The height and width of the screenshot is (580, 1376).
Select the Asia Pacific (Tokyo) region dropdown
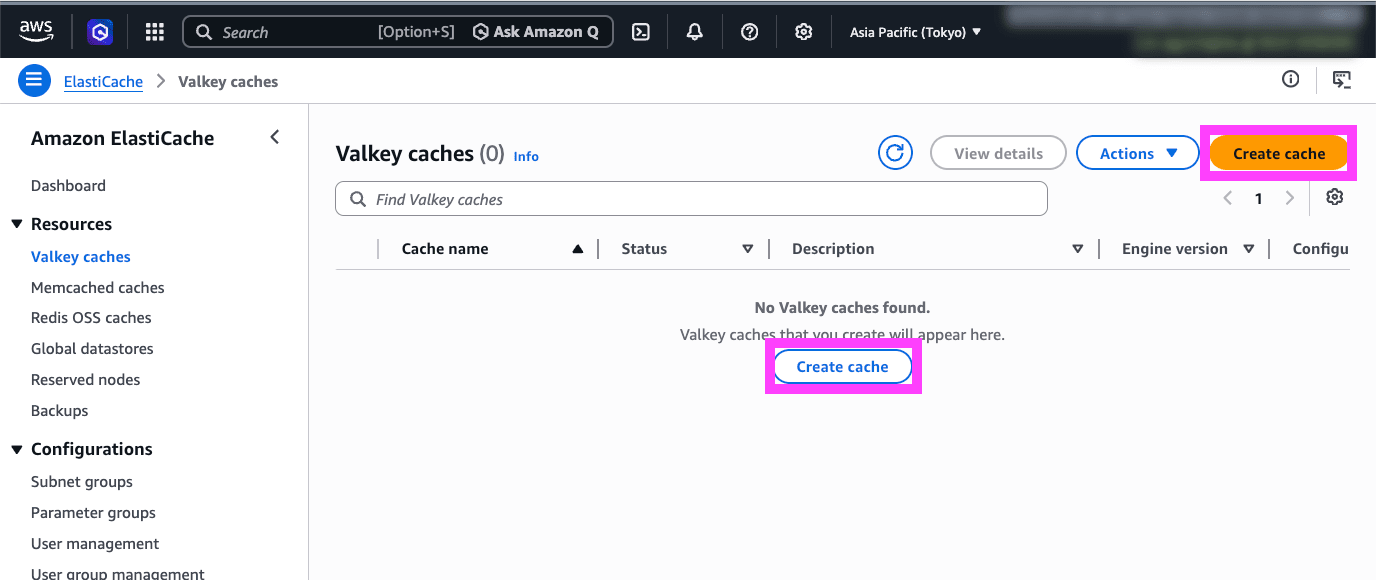tap(915, 32)
